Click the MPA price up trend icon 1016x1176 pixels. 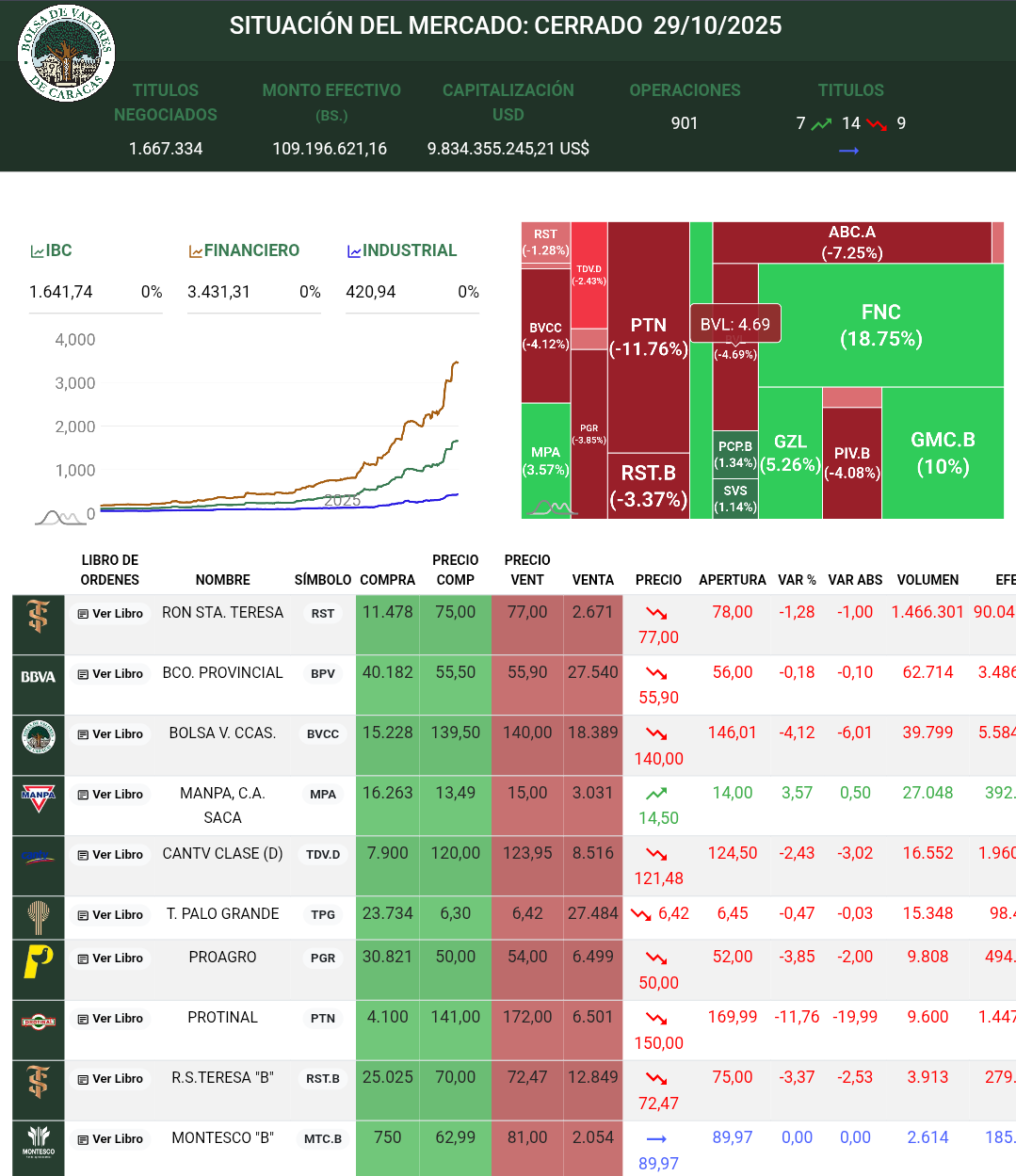pyautogui.click(x=656, y=794)
